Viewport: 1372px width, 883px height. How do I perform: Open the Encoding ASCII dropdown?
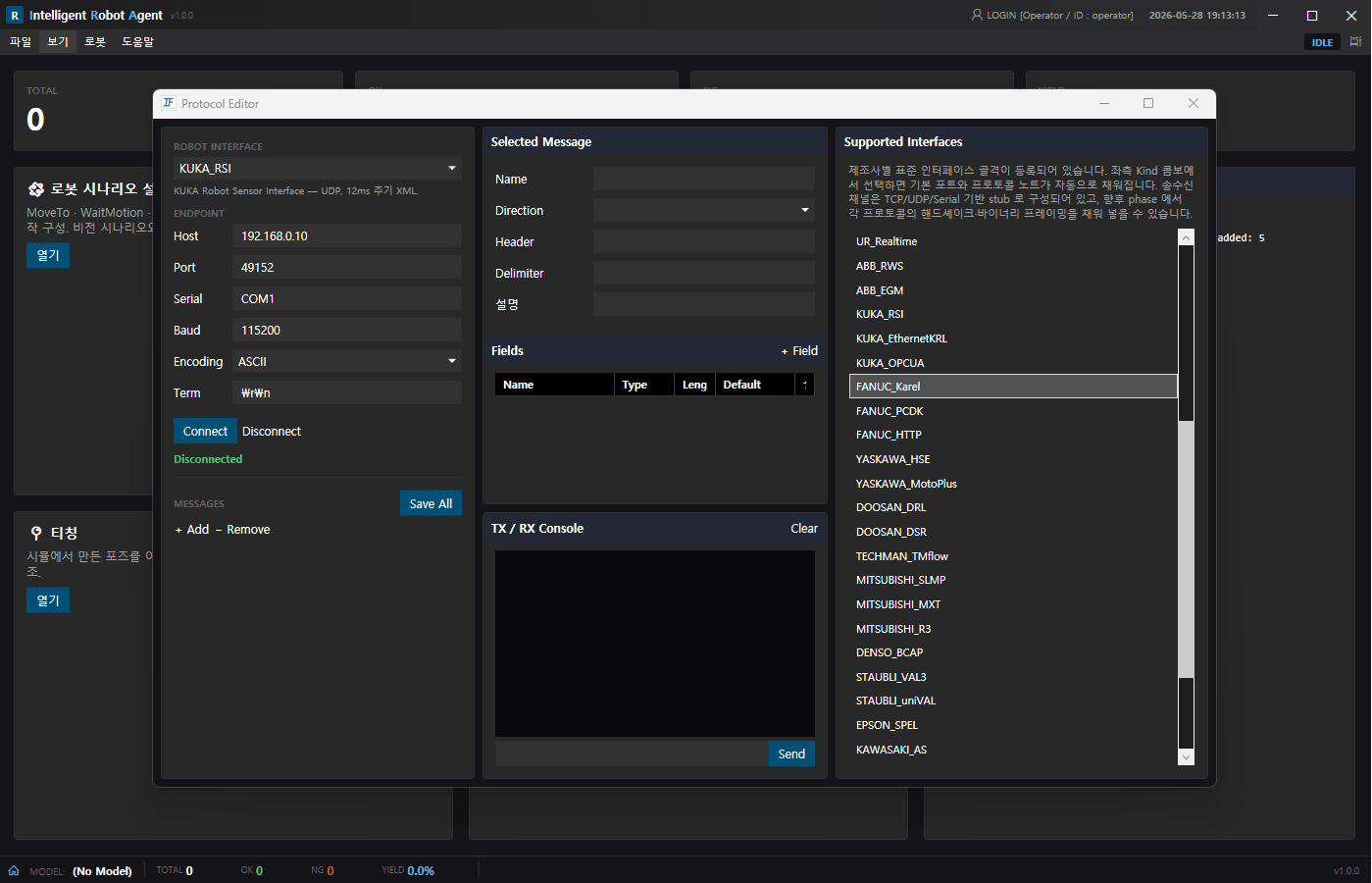pyautogui.click(x=347, y=361)
